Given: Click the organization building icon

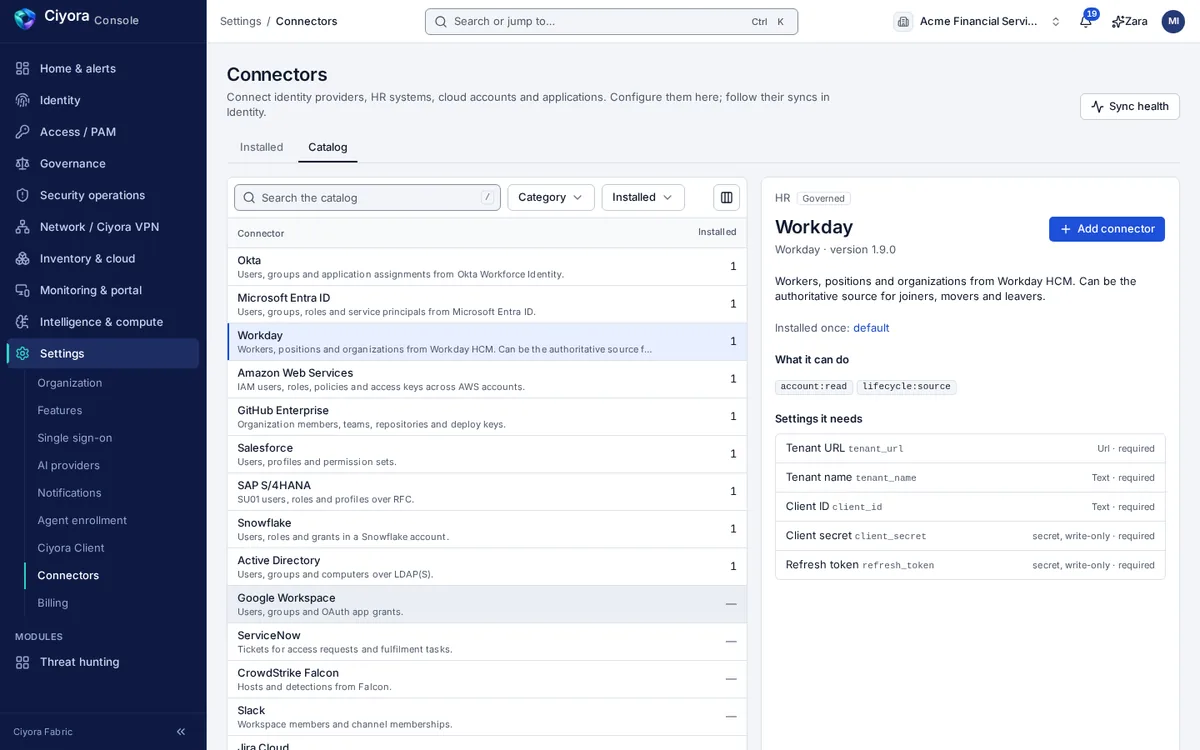Looking at the screenshot, I should click(903, 21).
